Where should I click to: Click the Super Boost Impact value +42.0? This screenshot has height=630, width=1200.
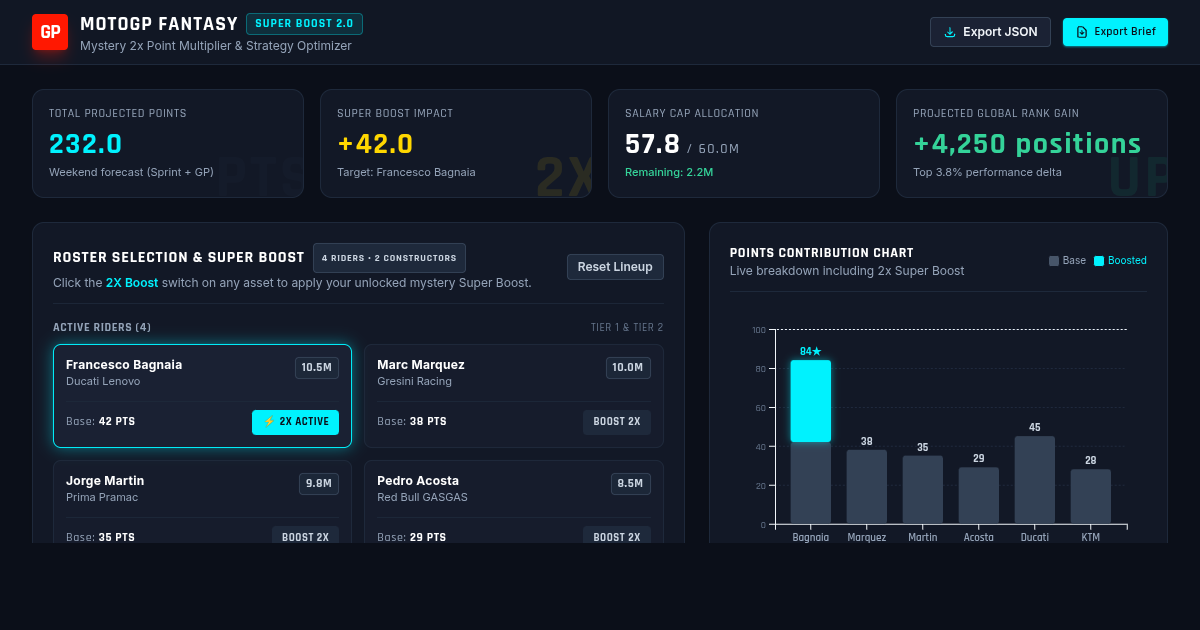375,144
